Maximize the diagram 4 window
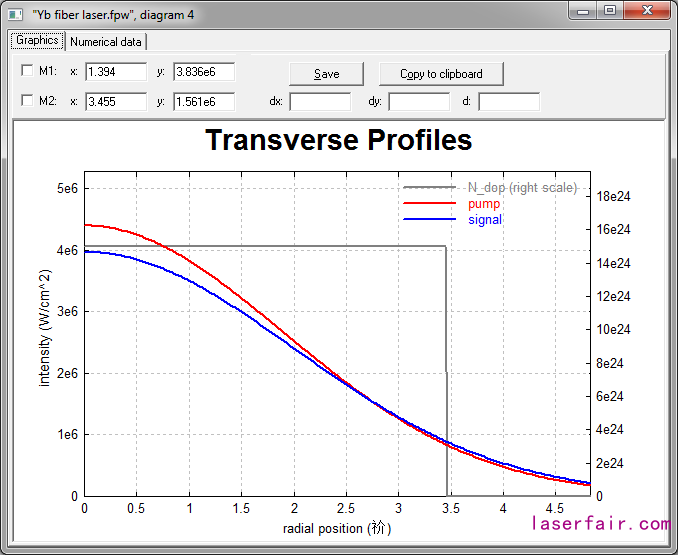The height and width of the screenshot is (555, 678). [x=610, y=10]
